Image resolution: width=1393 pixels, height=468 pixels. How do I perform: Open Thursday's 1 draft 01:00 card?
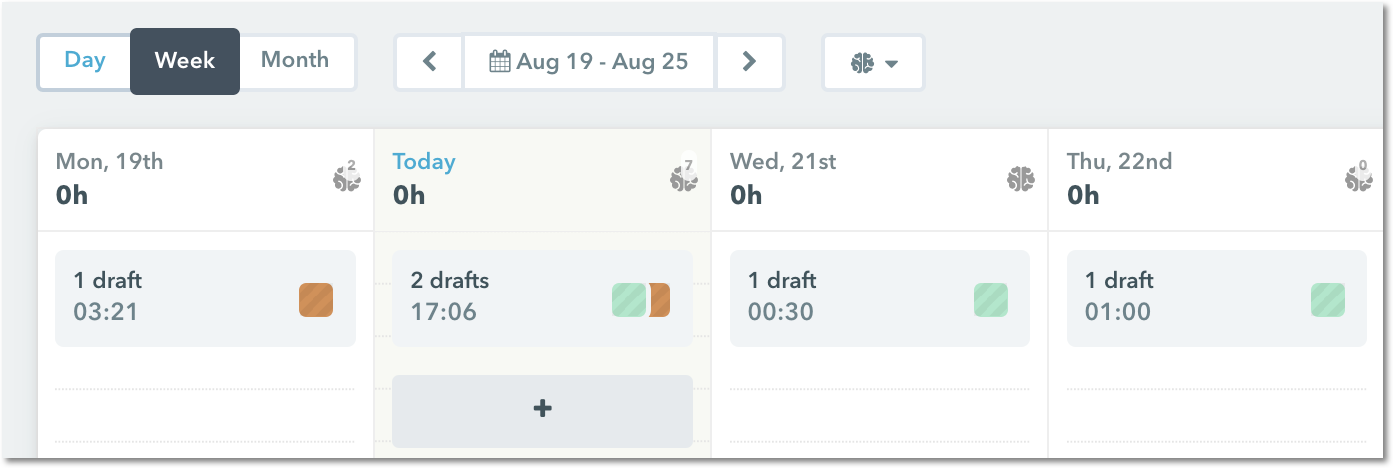(1217, 298)
